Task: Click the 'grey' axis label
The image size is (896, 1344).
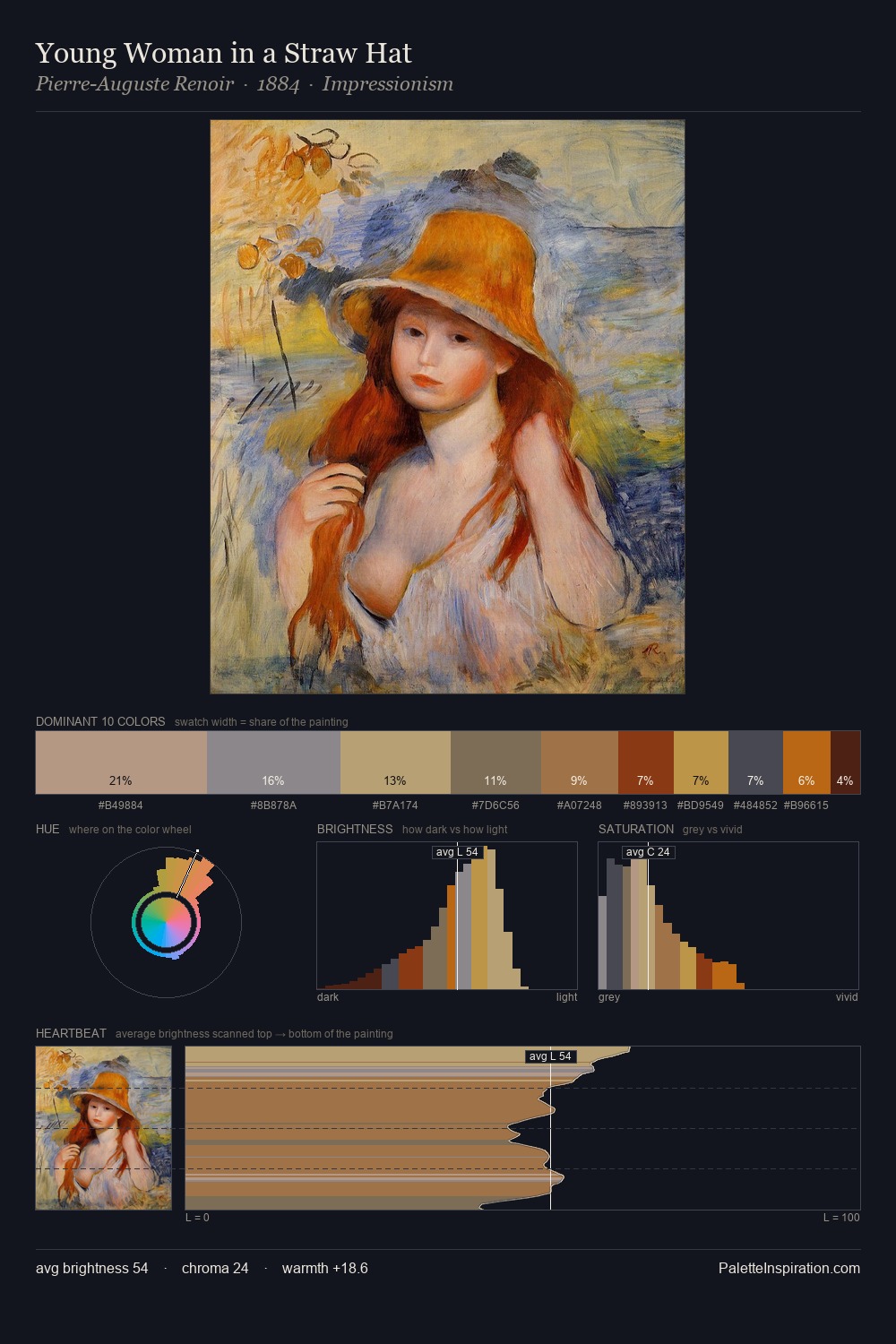Action: click(x=609, y=997)
